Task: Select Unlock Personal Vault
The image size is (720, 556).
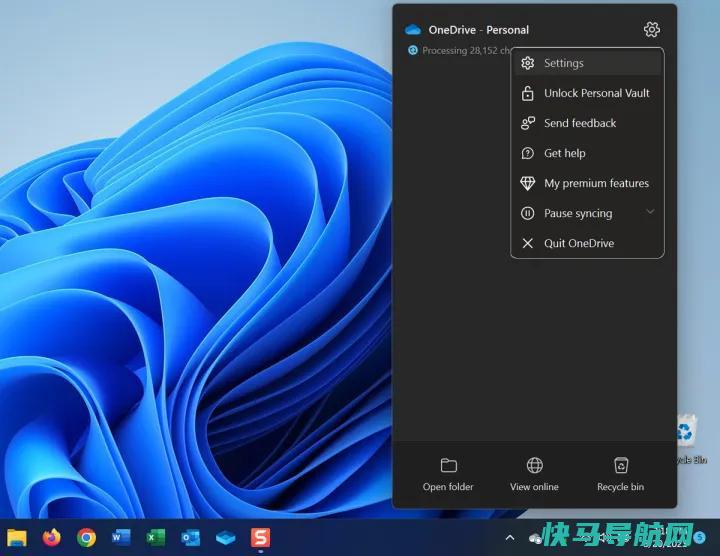Action: tap(587, 93)
